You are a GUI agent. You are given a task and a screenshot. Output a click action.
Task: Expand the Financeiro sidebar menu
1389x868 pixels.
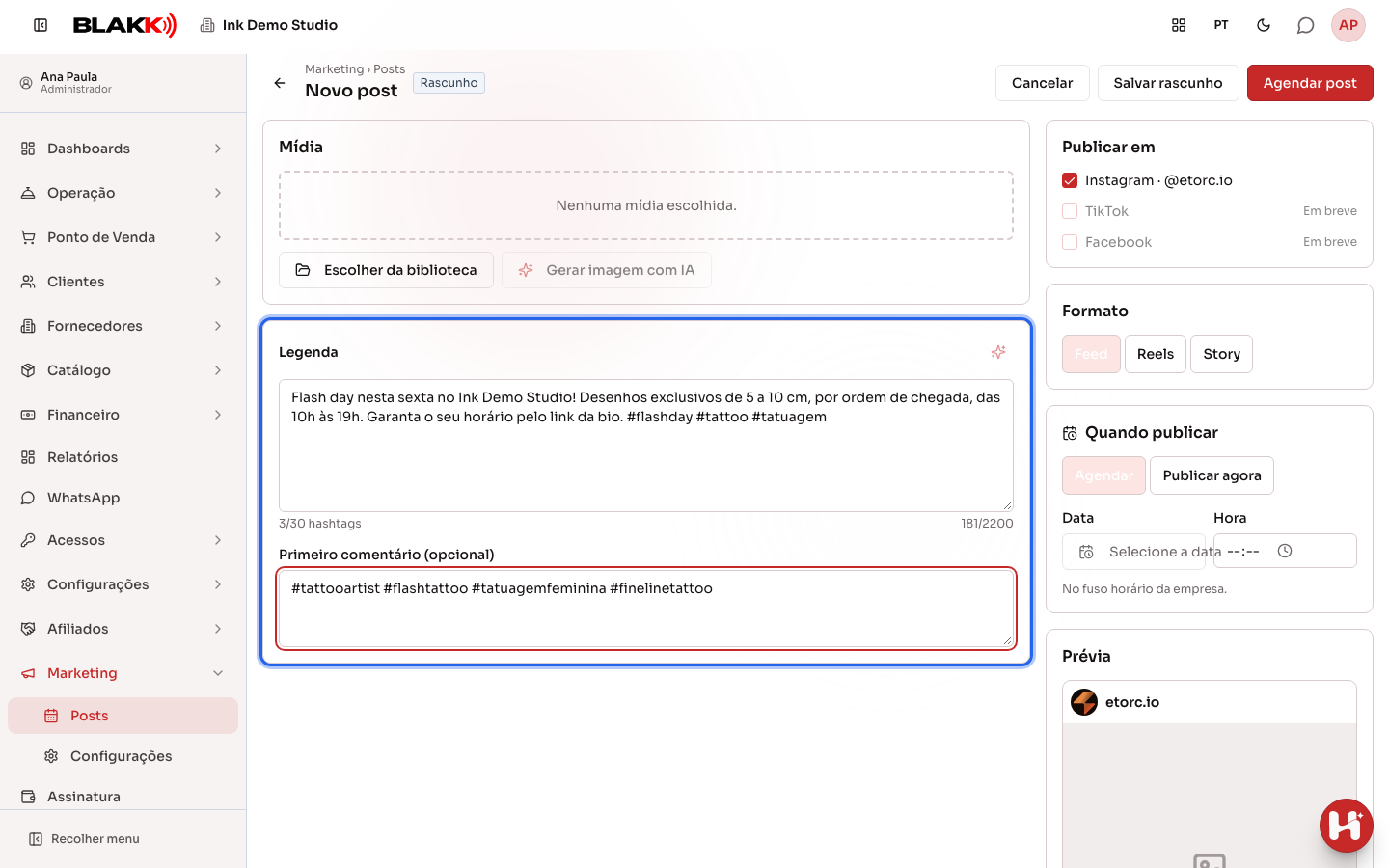coord(123,415)
